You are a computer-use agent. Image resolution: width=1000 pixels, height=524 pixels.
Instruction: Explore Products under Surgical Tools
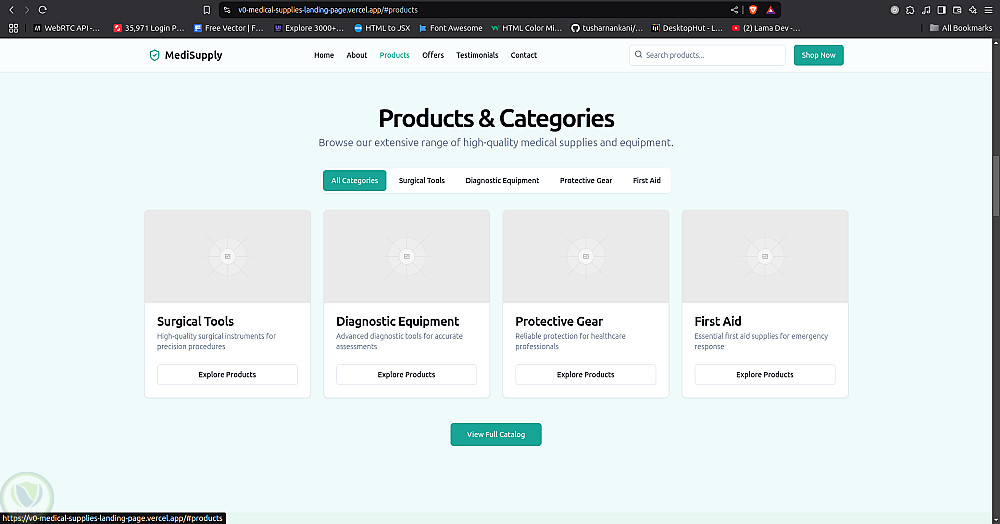click(x=228, y=374)
